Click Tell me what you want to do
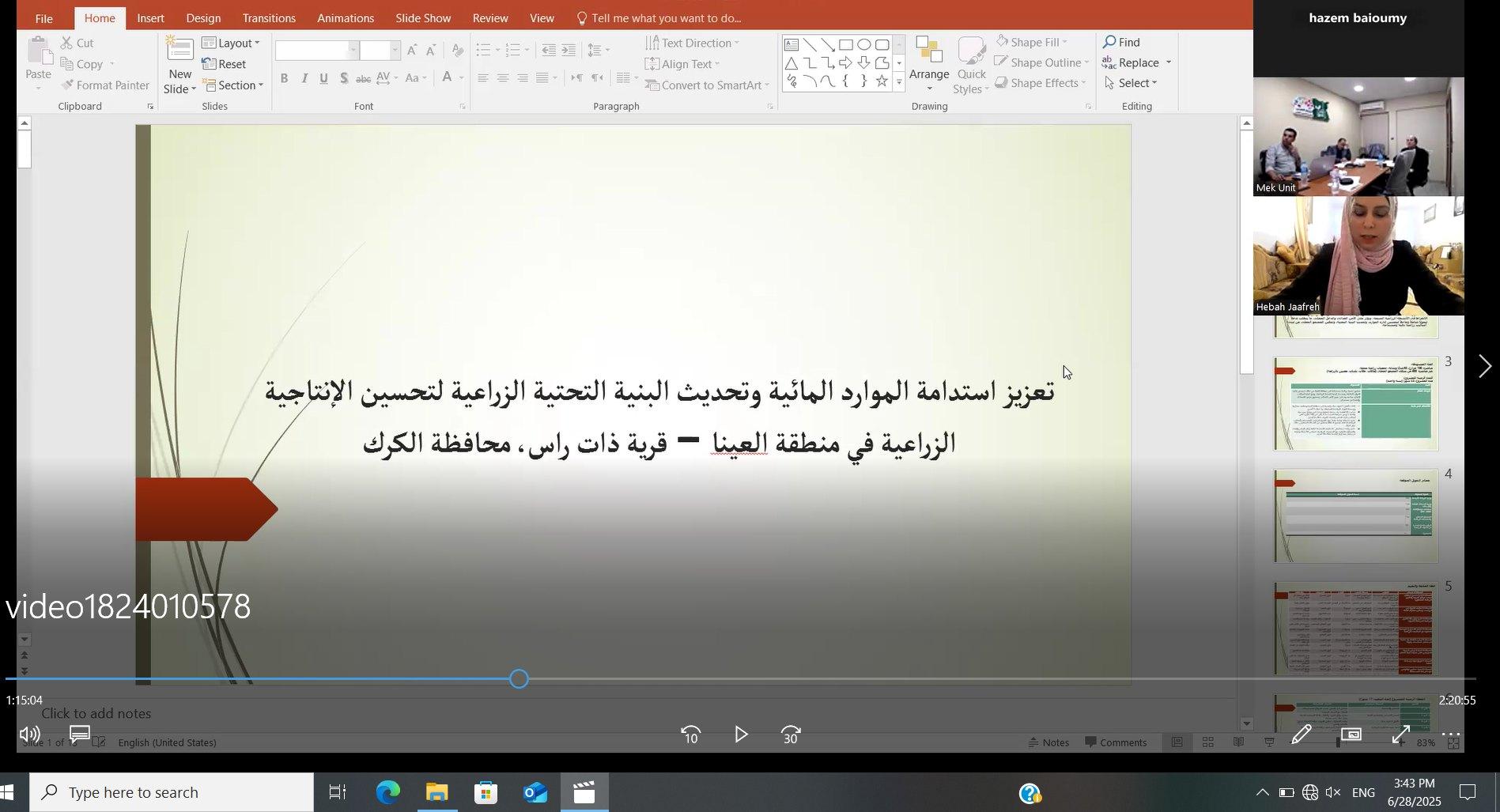The height and width of the screenshot is (812, 1500). [659, 18]
